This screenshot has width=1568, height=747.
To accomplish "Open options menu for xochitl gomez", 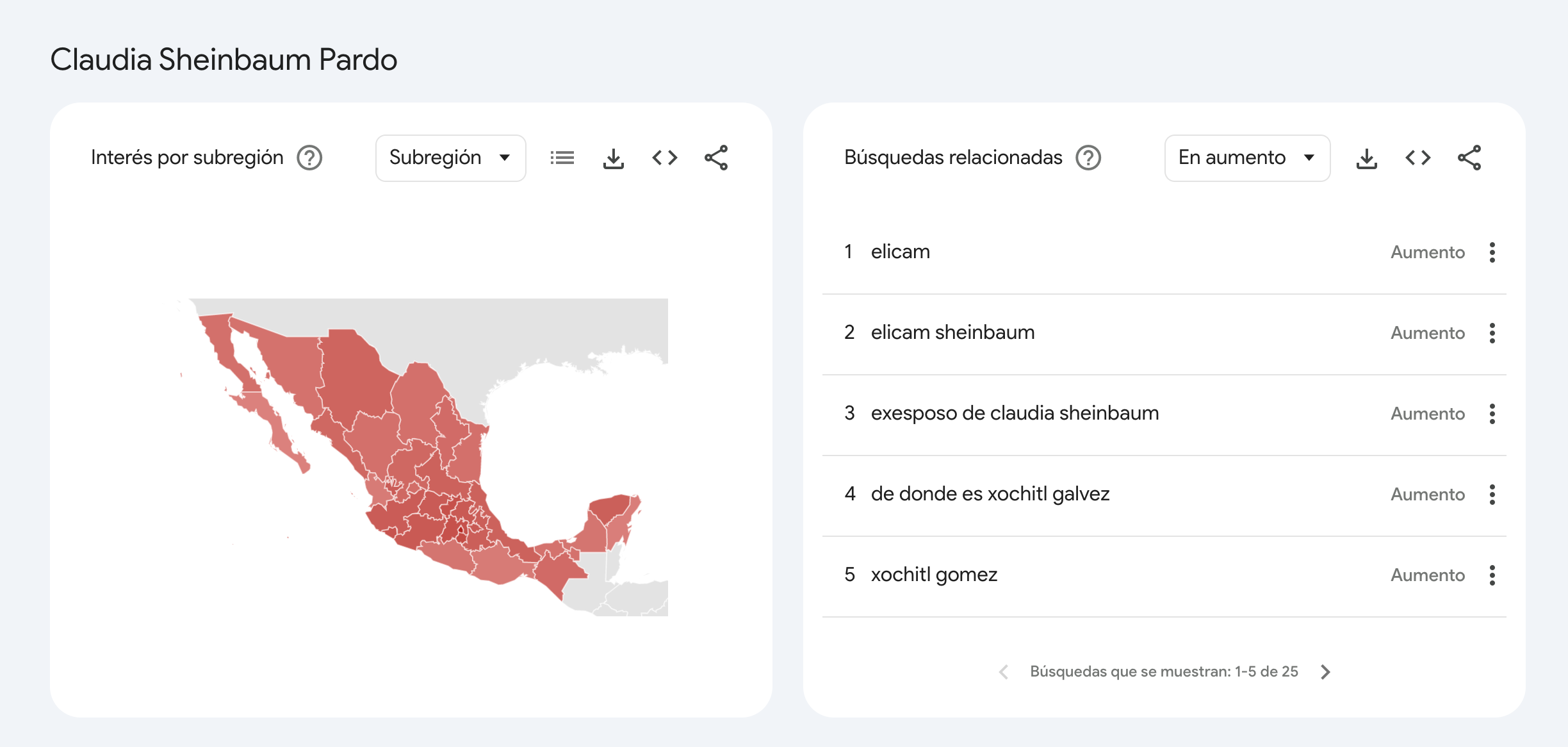I will point(1492,575).
